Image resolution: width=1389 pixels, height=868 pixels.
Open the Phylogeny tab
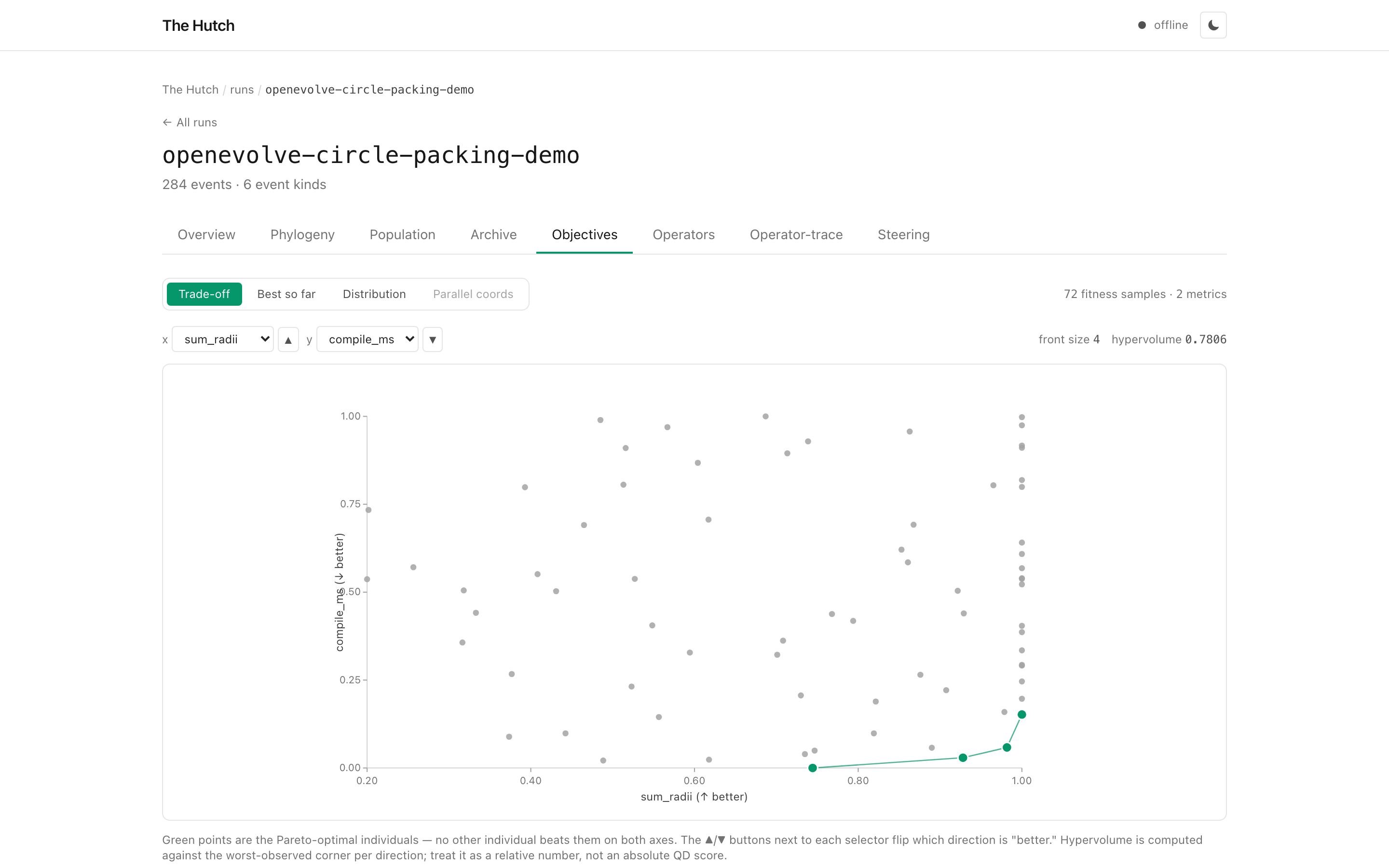(302, 234)
